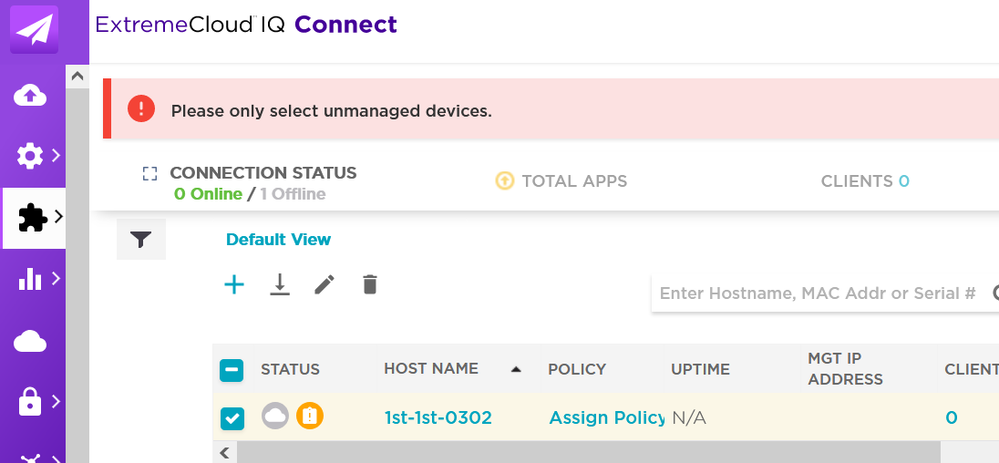This screenshot has width=999, height=463.
Task: Click the CLIENTS 0 summary value
Action: click(x=904, y=182)
